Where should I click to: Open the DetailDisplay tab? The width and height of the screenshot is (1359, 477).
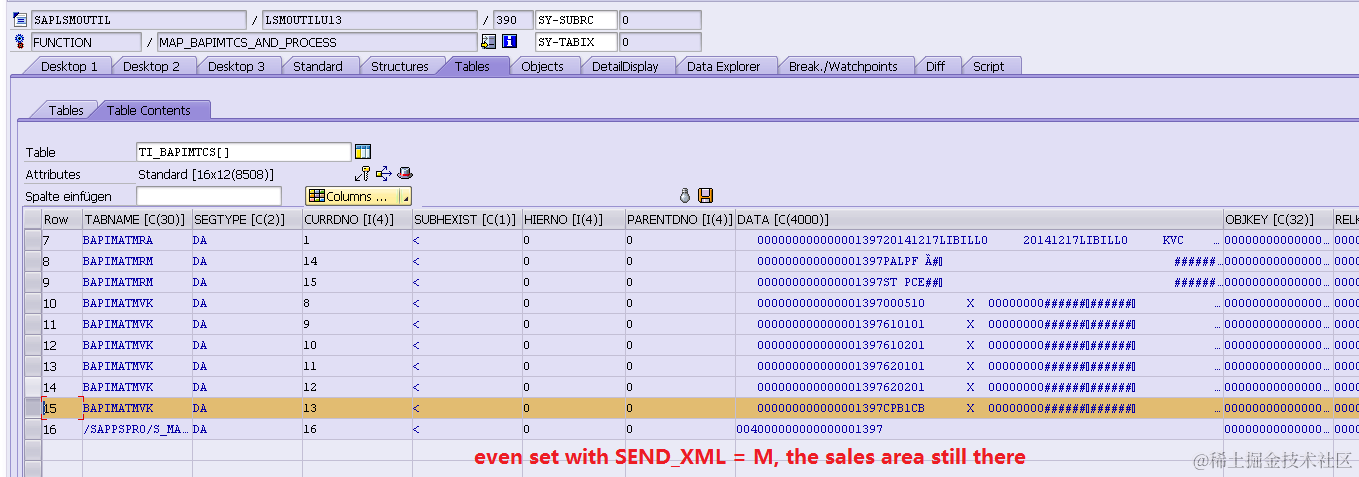coord(625,66)
